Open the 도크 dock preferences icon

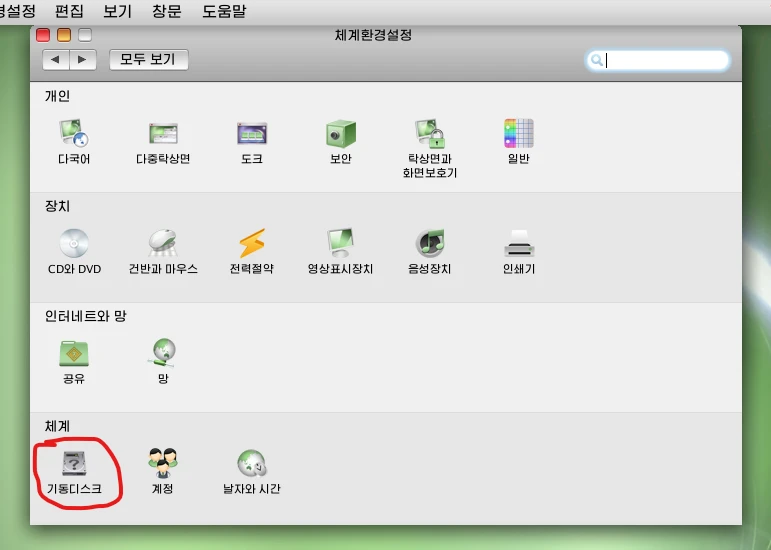coord(252,133)
